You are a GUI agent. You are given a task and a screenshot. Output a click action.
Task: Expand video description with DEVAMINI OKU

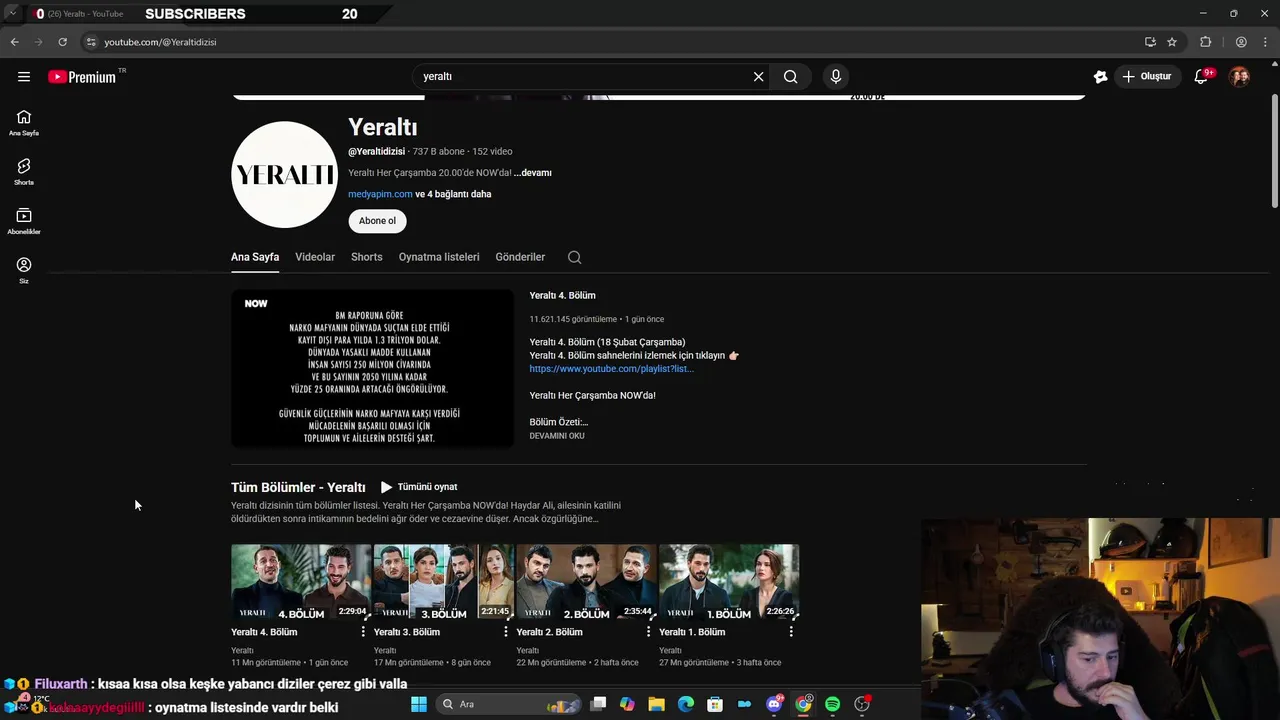557,436
